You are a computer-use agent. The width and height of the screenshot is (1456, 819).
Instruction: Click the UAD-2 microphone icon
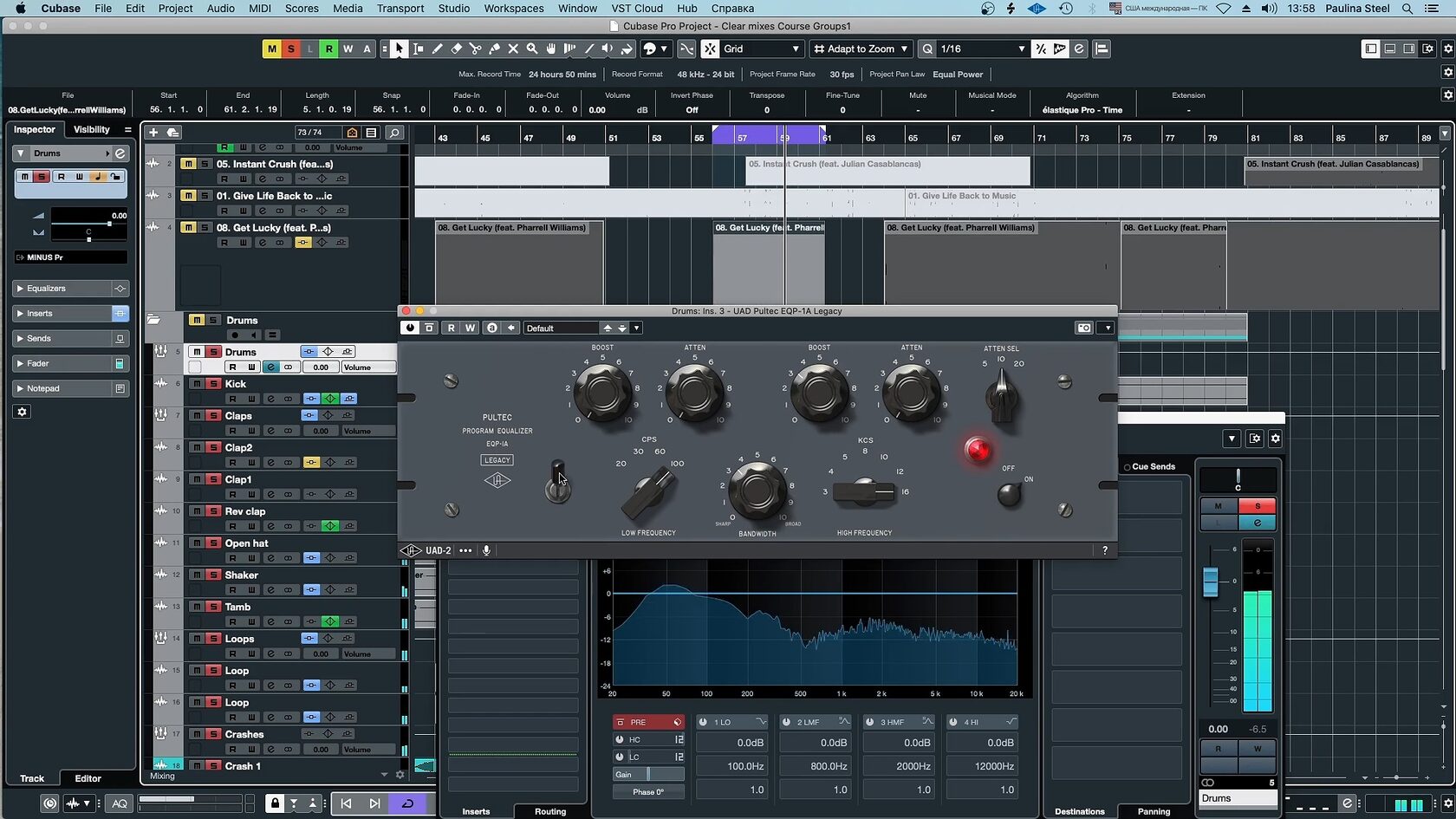pyautogui.click(x=486, y=550)
